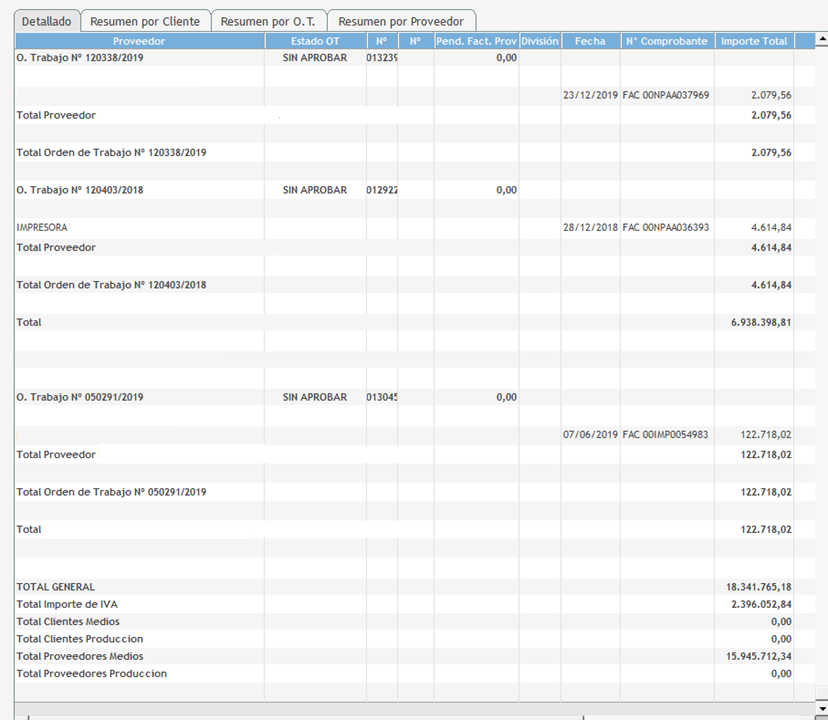Select invoice FAC 00IMP0054983 cell
The width and height of the screenshot is (828, 720).
coord(666,435)
